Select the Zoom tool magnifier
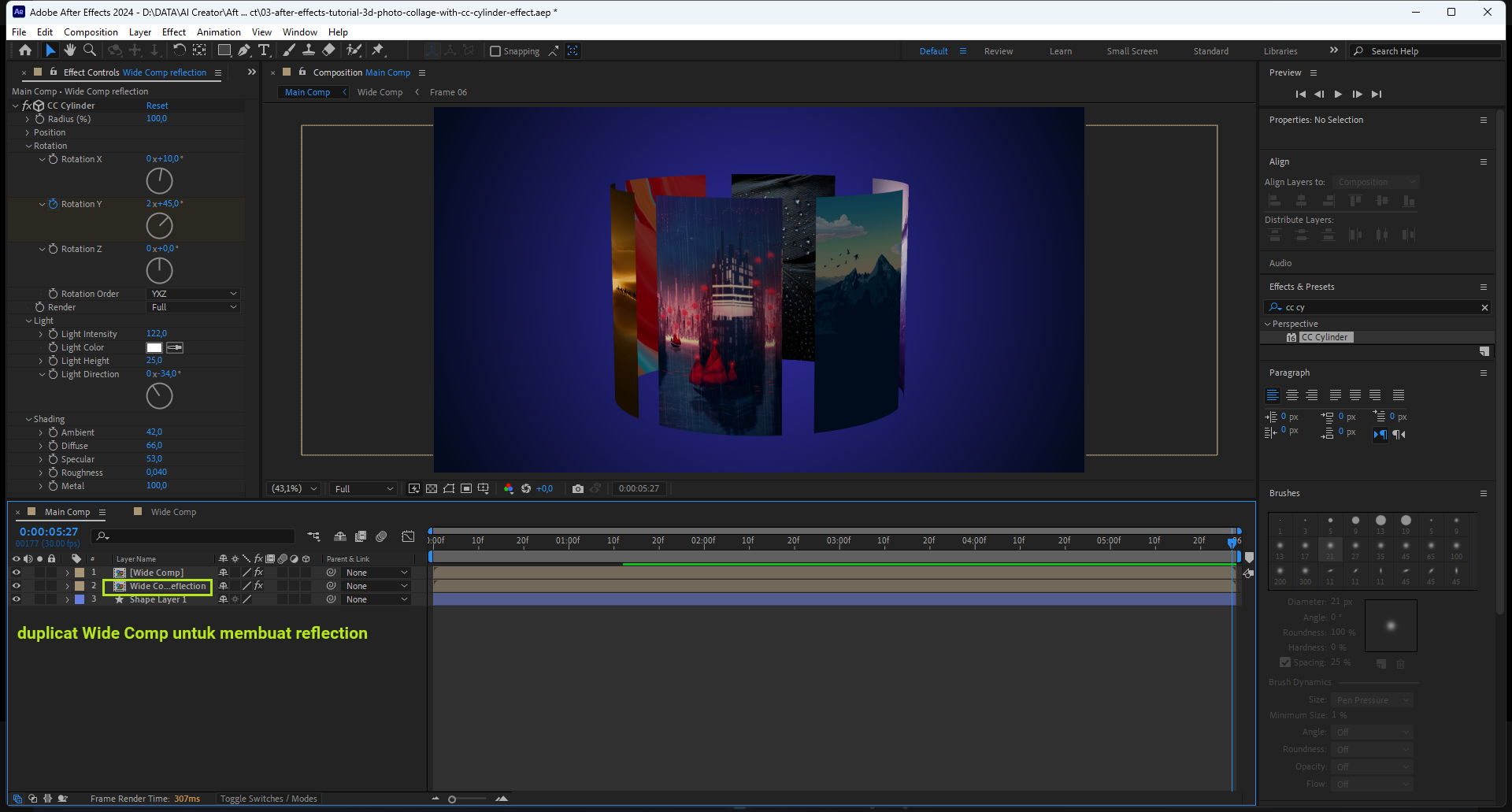 (x=90, y=50)
